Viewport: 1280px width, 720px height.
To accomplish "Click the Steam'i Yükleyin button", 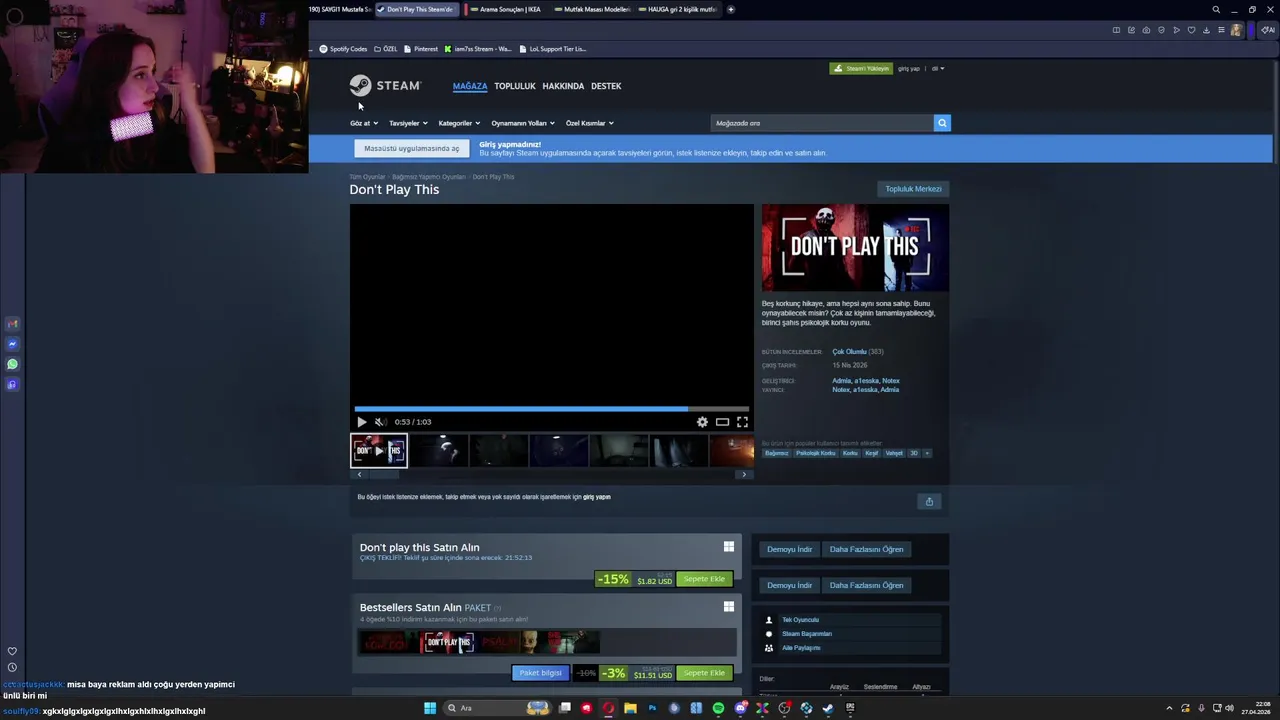I will point(861,69).
